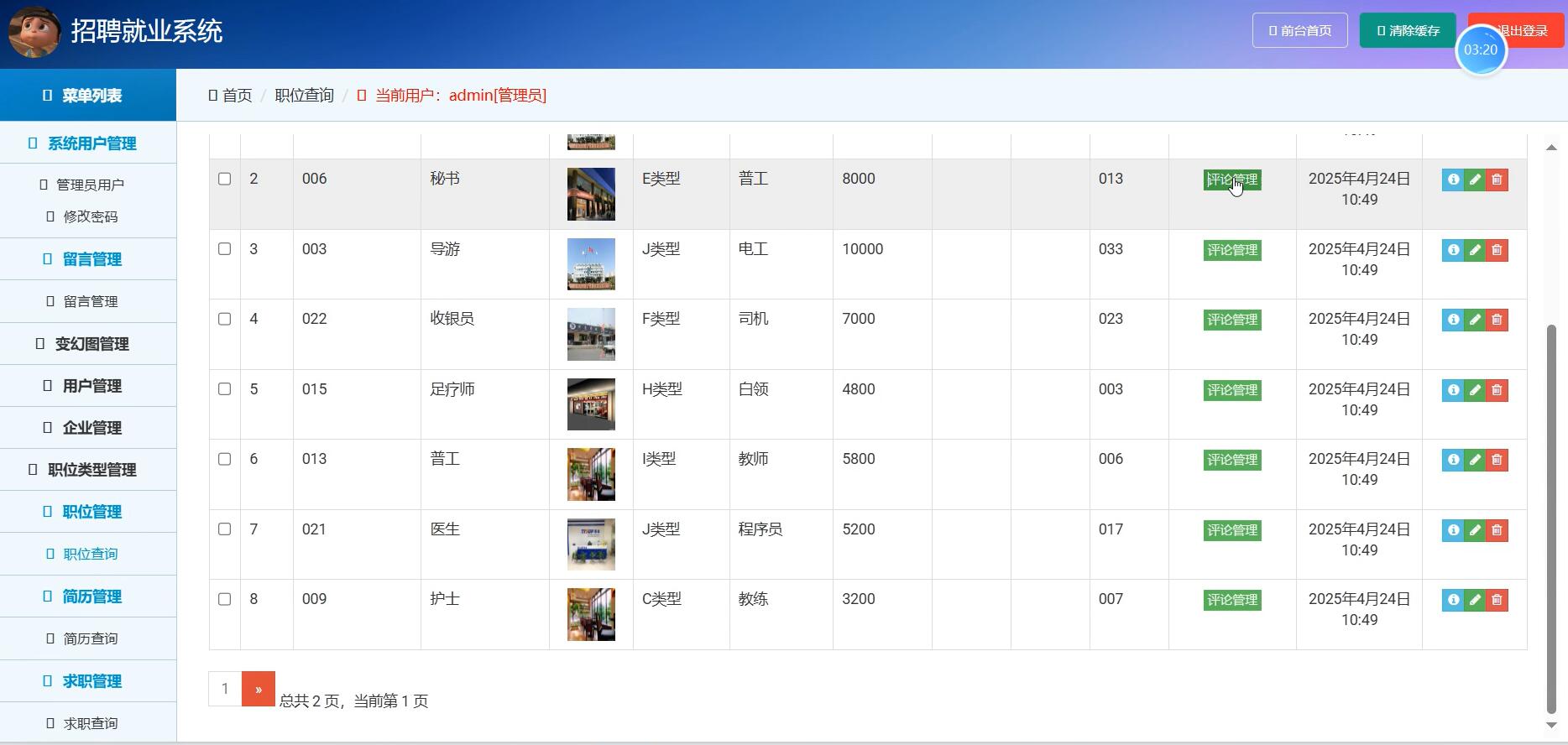View info for row 导游
1568x745 pixels.
click(1453, 250)
